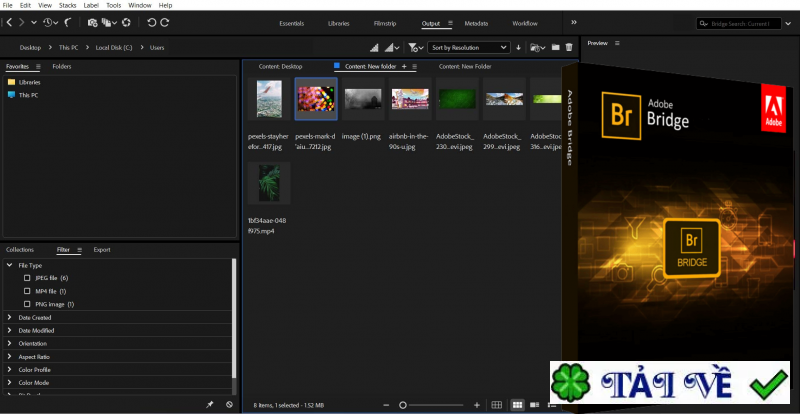Enable the MP4 file filter checkbox
The width and height of the screenshot is (800, 414).
pyautogui.click(x=27, y=290)
